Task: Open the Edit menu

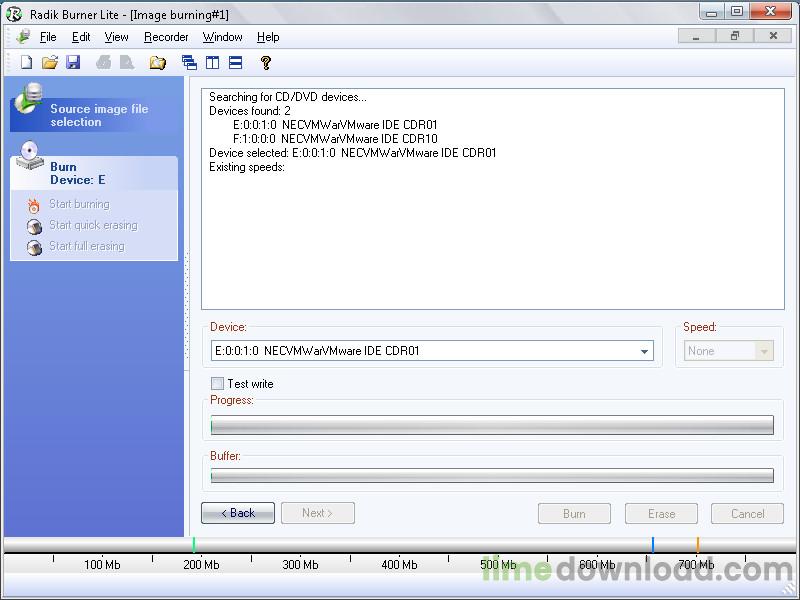Action: (x=81, y=37)
